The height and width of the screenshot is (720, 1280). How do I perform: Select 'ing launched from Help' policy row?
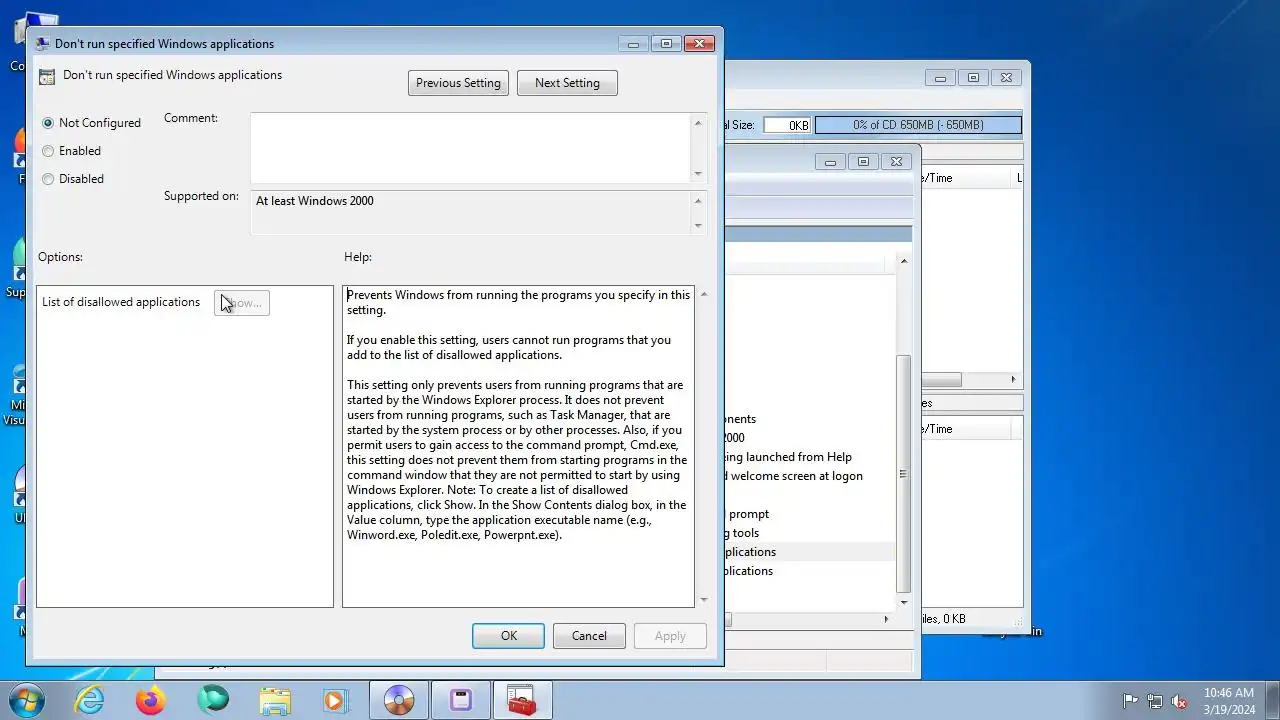790,457
